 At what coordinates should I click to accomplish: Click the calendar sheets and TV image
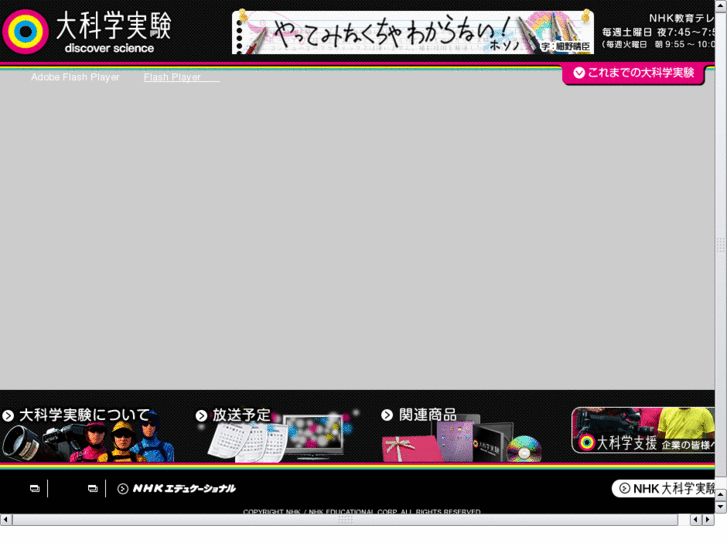[278, 439]
